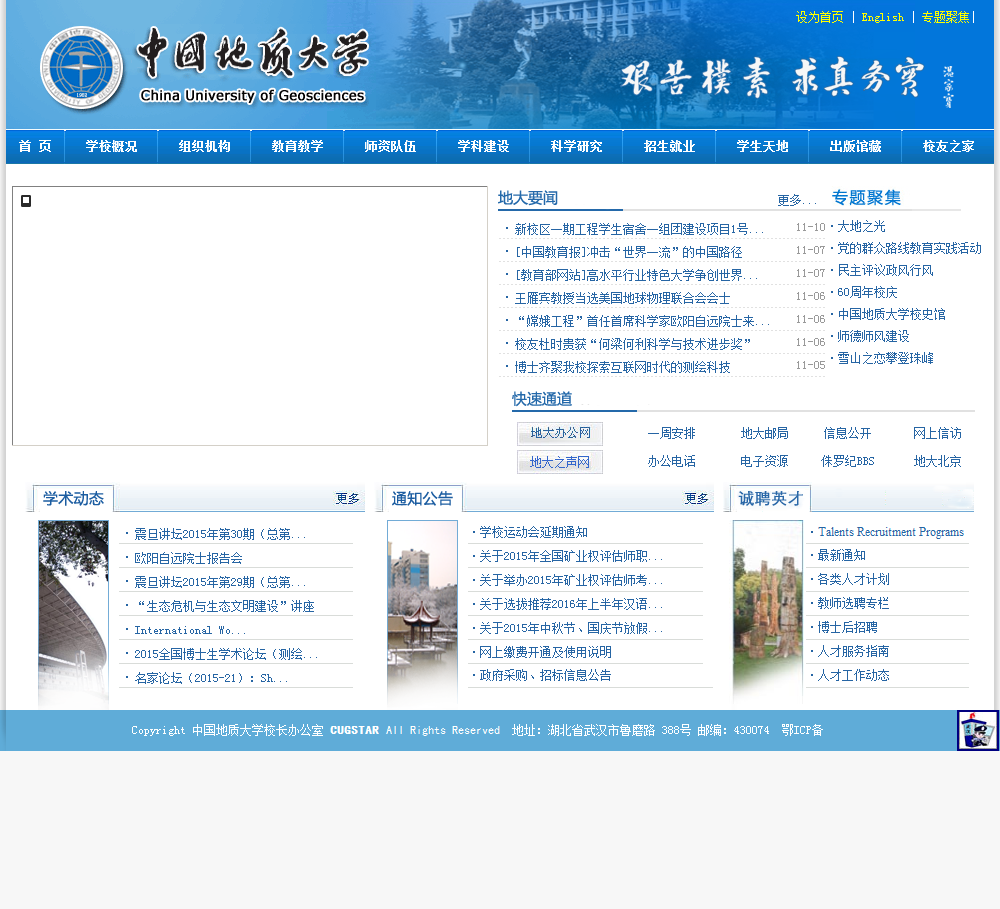Open the 侏罗纪BBS quick link
Image resolution: width=1000 pixels, height=909 pixels.
(848, 461)
